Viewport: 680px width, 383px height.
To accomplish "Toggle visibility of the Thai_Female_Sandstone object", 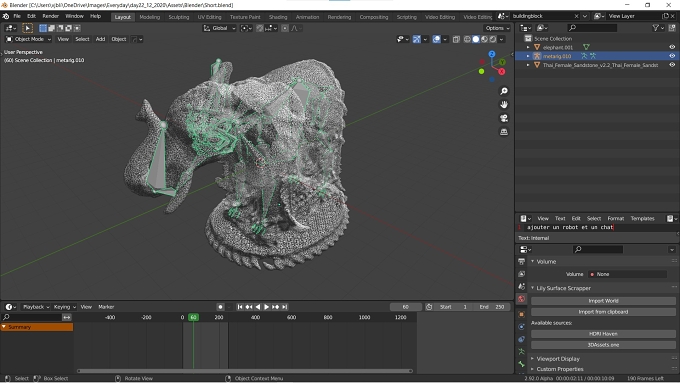I will [x=672, y=65].
